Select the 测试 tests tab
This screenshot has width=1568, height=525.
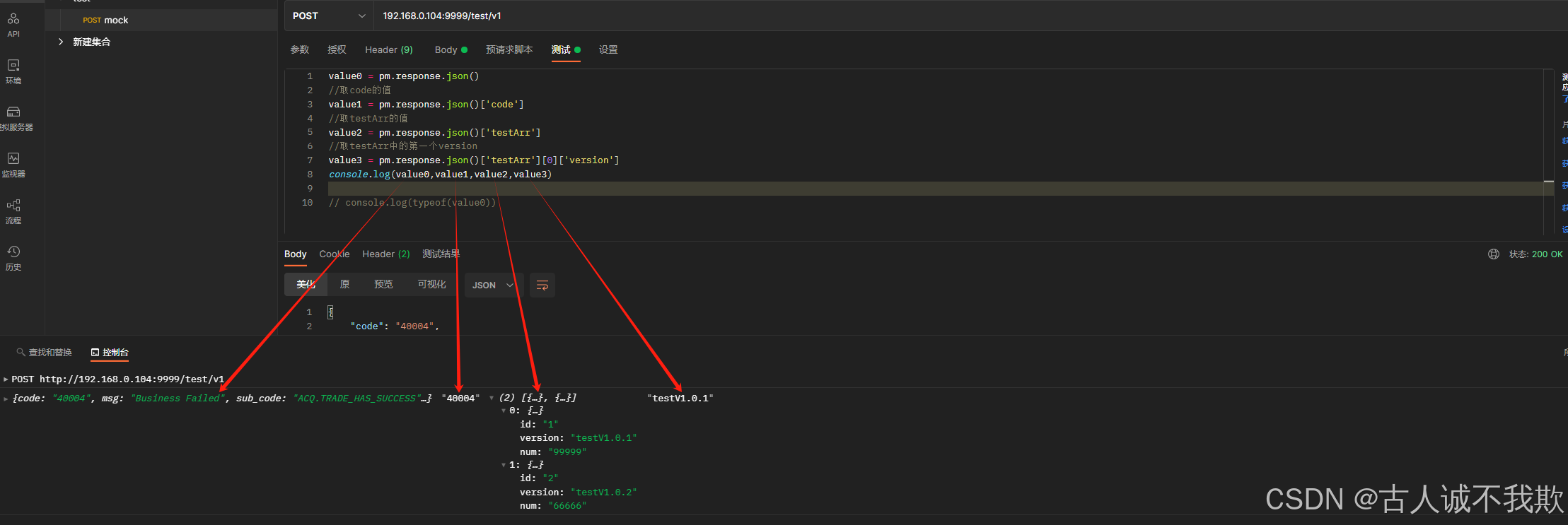point(566,49)
